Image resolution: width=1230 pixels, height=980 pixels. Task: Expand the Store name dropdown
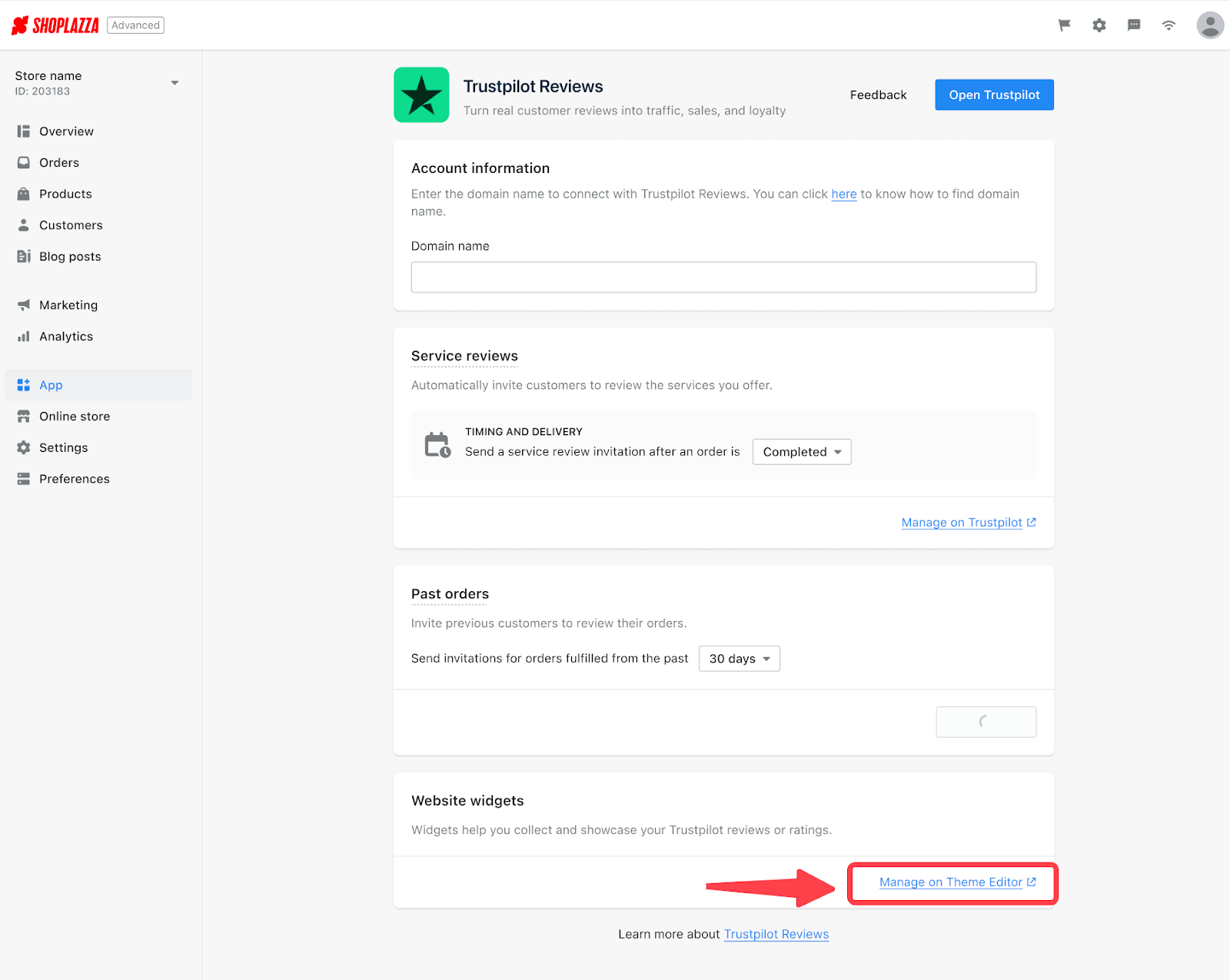pos(175,83)
